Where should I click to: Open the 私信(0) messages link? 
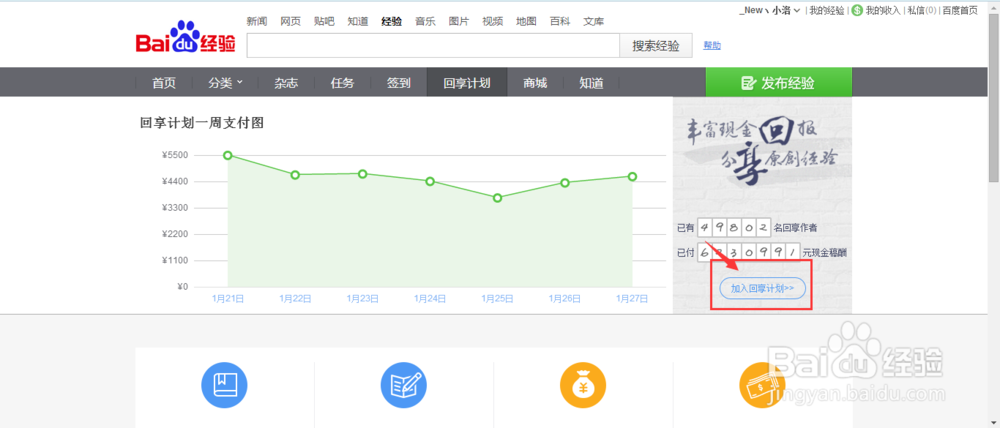coord(922,10)
